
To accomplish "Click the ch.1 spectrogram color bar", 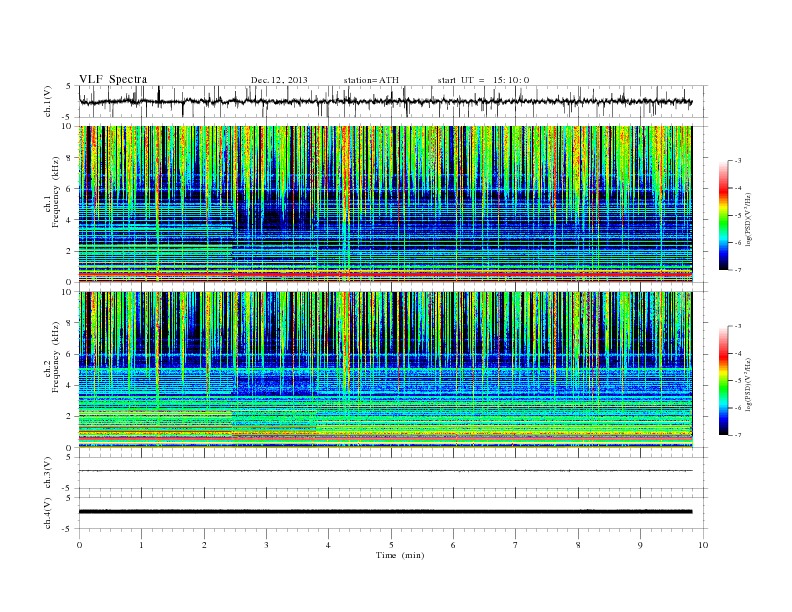I will [x=724, y=215].
